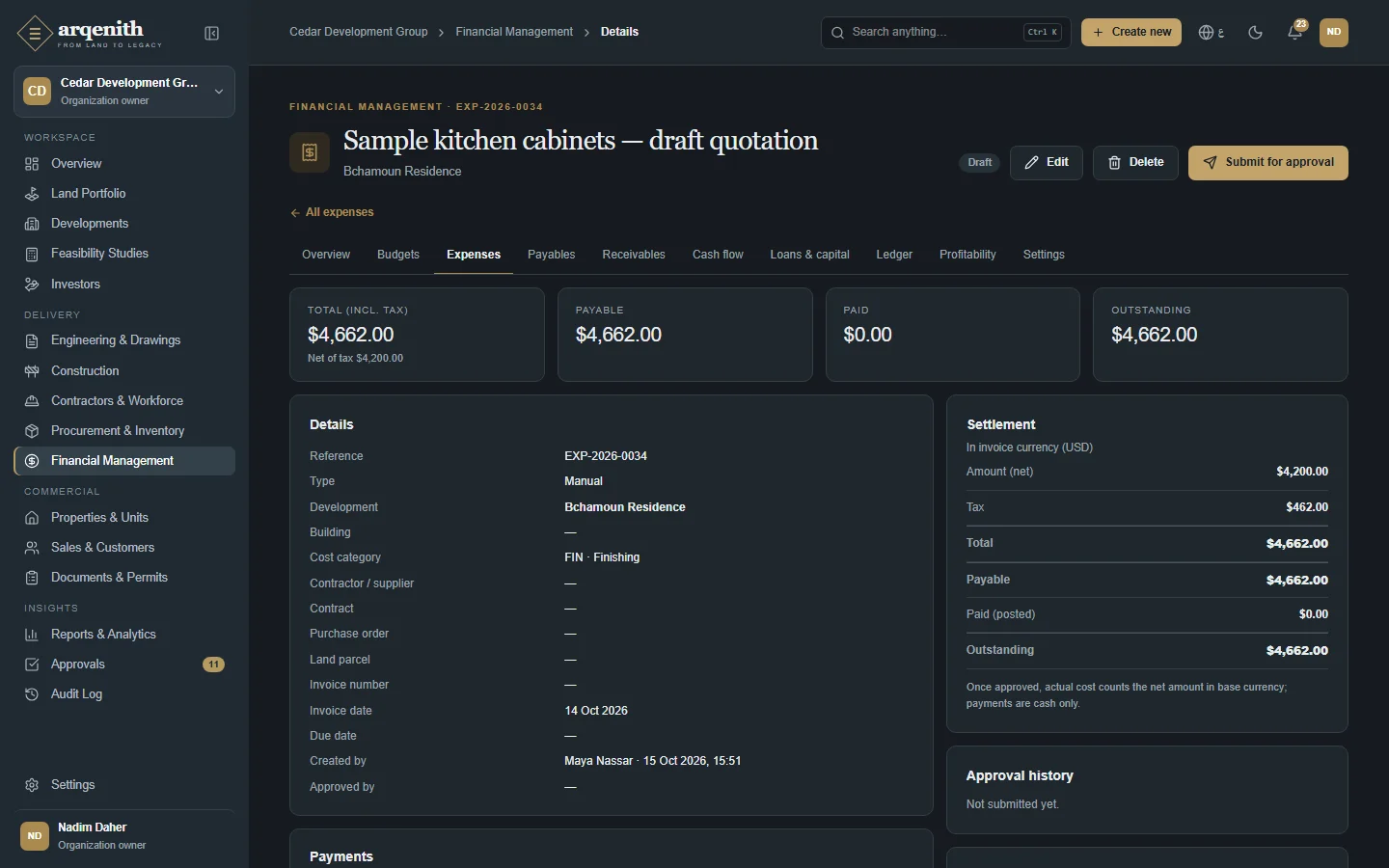Open Procurement & Inventory
1389x868 pixels.
coord(124,431)
